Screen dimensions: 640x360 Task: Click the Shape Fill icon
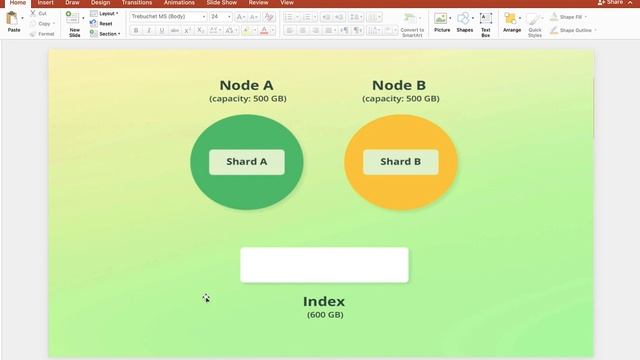[554, 17]
